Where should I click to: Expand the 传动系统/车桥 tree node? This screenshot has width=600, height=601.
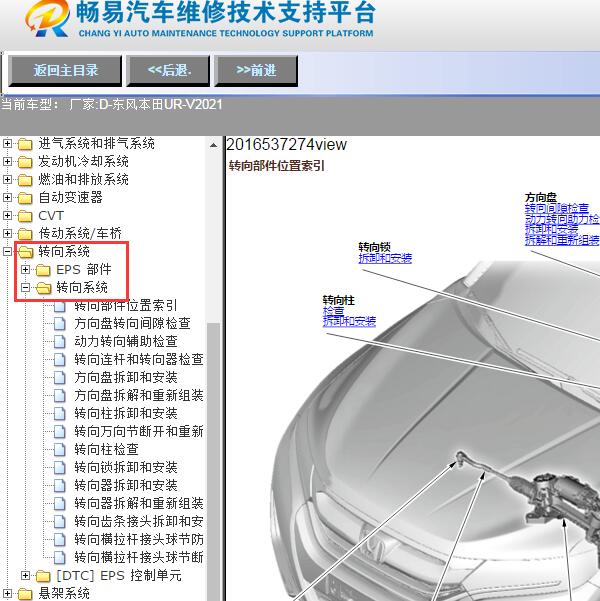pyautogui.click(x=7, y=233)
